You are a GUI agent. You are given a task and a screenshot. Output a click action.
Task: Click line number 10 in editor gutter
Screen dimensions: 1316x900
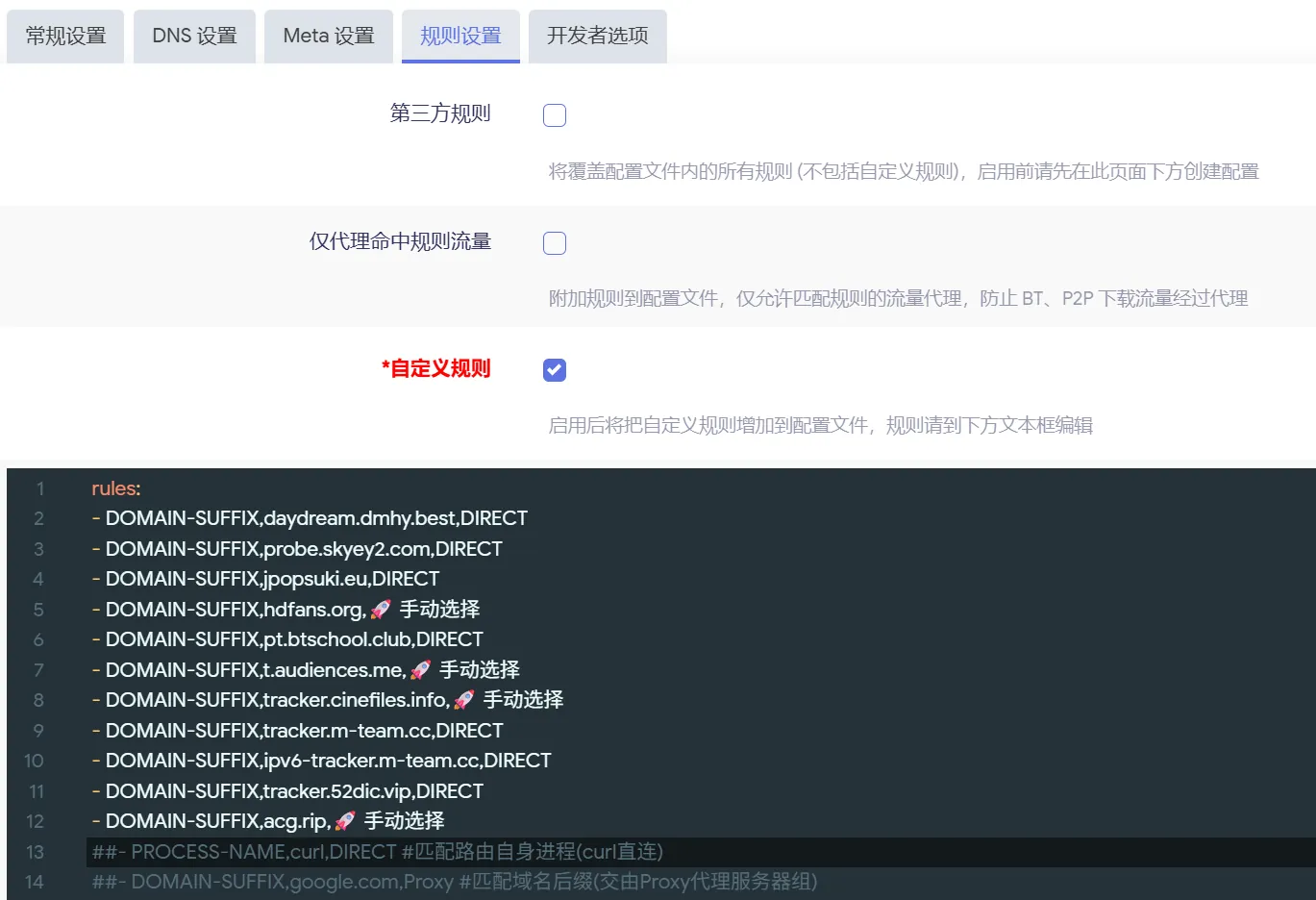(34, 762)
